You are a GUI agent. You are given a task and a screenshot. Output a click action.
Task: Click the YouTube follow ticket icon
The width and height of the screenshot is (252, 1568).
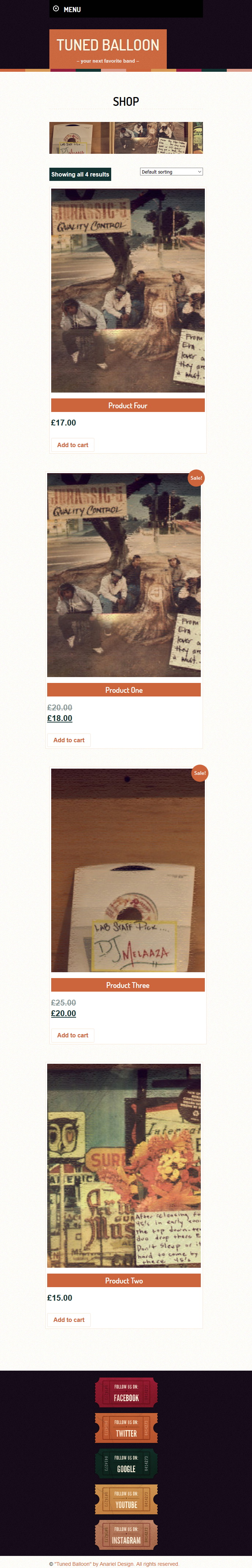tap(126, 1499)
